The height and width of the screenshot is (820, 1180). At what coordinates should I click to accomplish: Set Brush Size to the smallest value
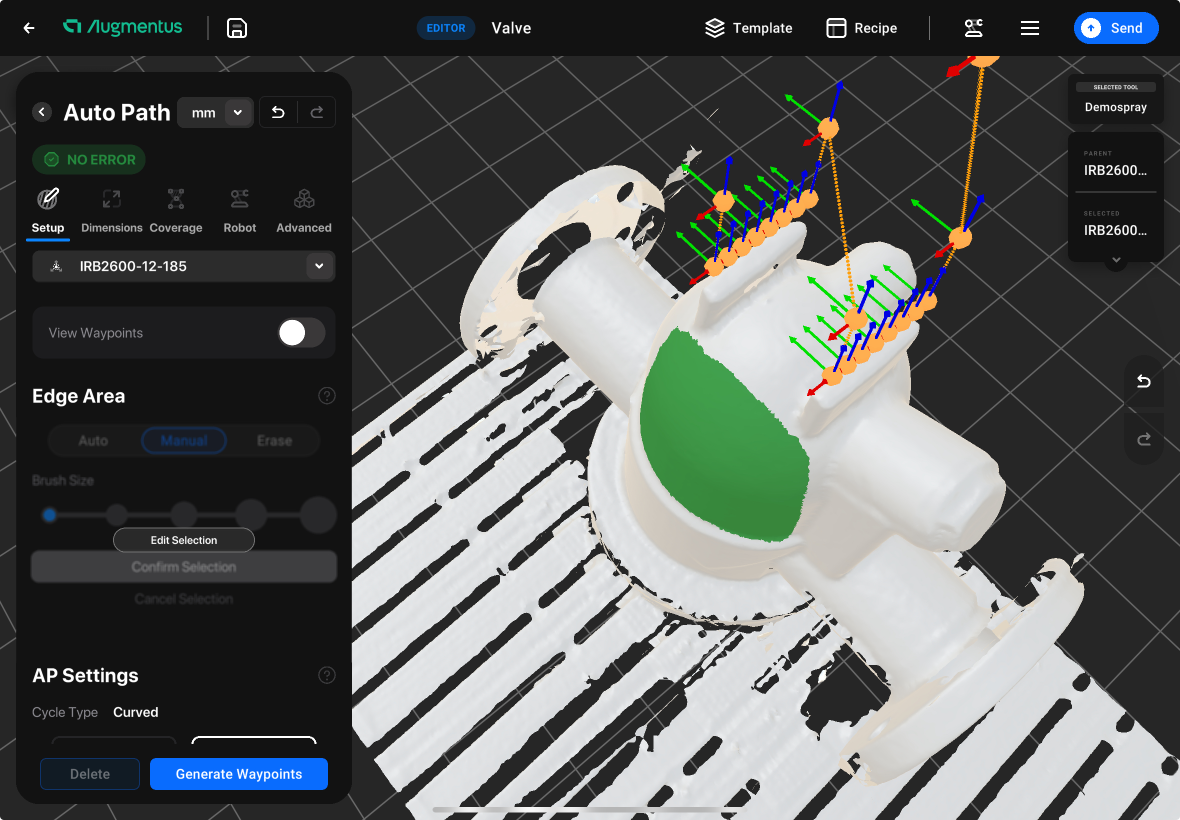[49, 515]
